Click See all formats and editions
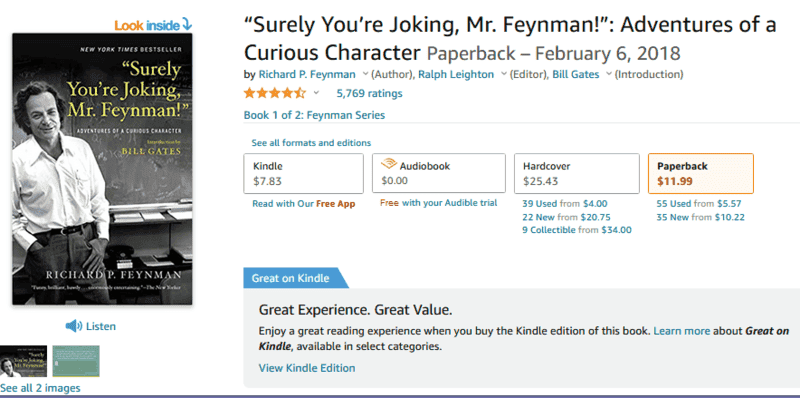 311,143
